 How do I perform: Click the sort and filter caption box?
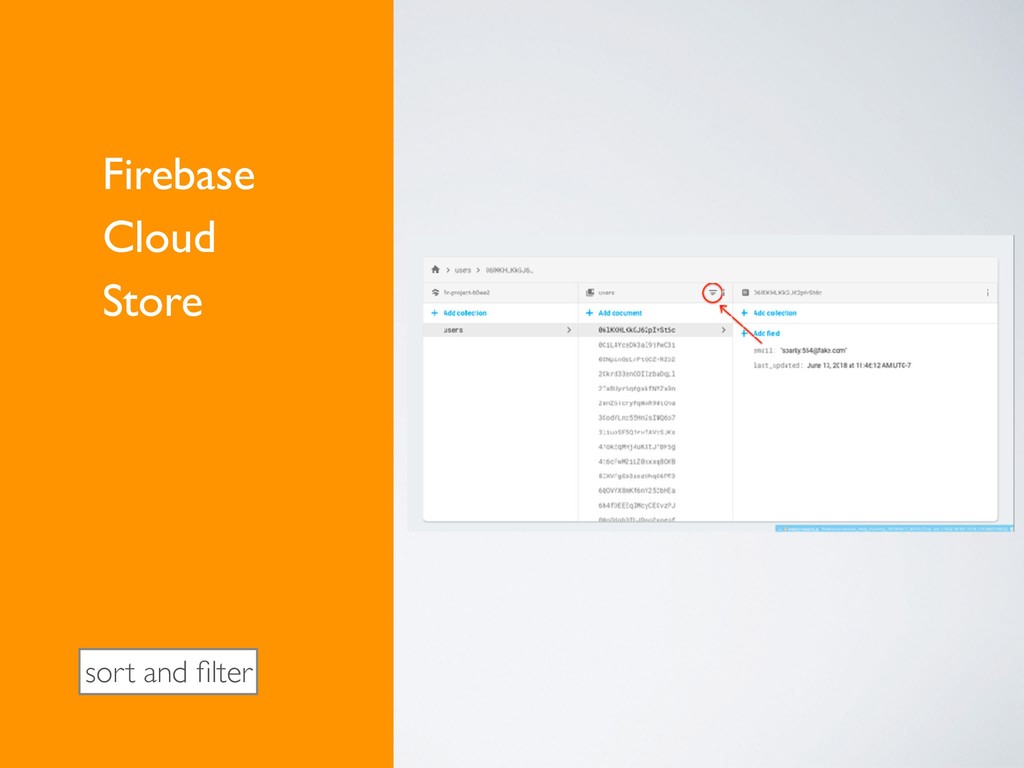point(168,671)
